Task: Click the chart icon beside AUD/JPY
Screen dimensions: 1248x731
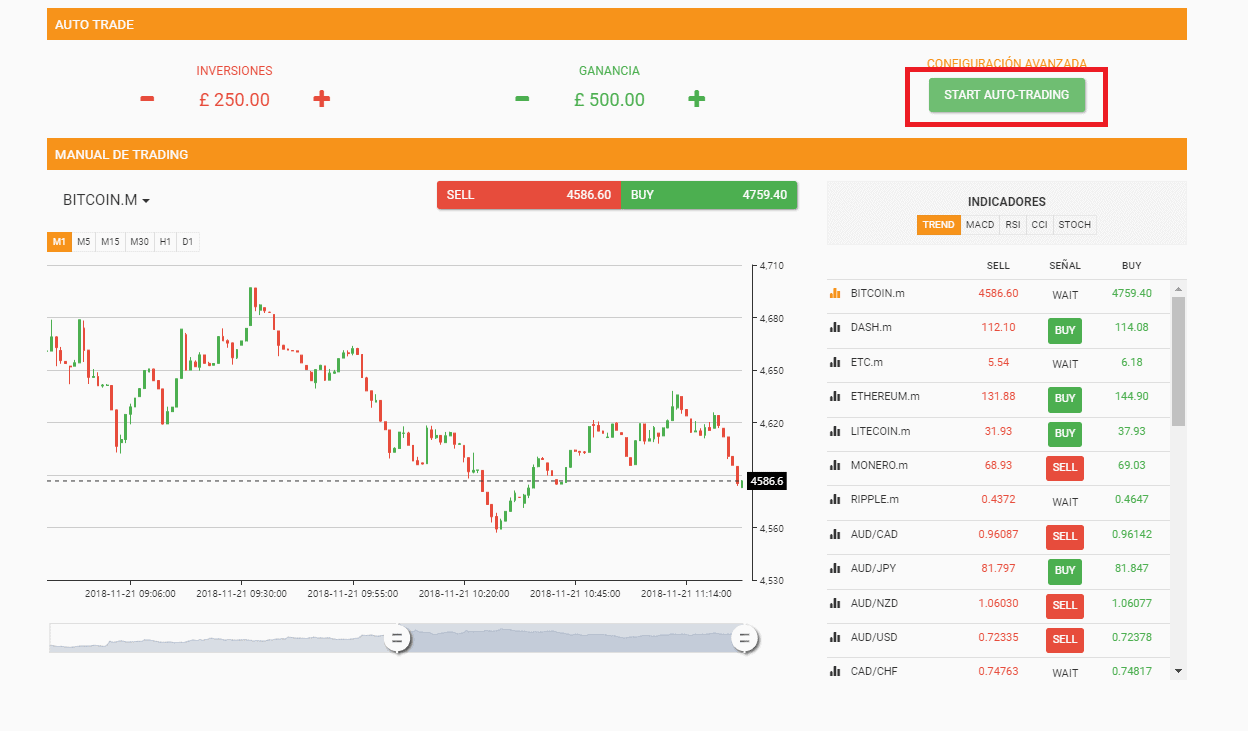Action: tap(834, 569)
